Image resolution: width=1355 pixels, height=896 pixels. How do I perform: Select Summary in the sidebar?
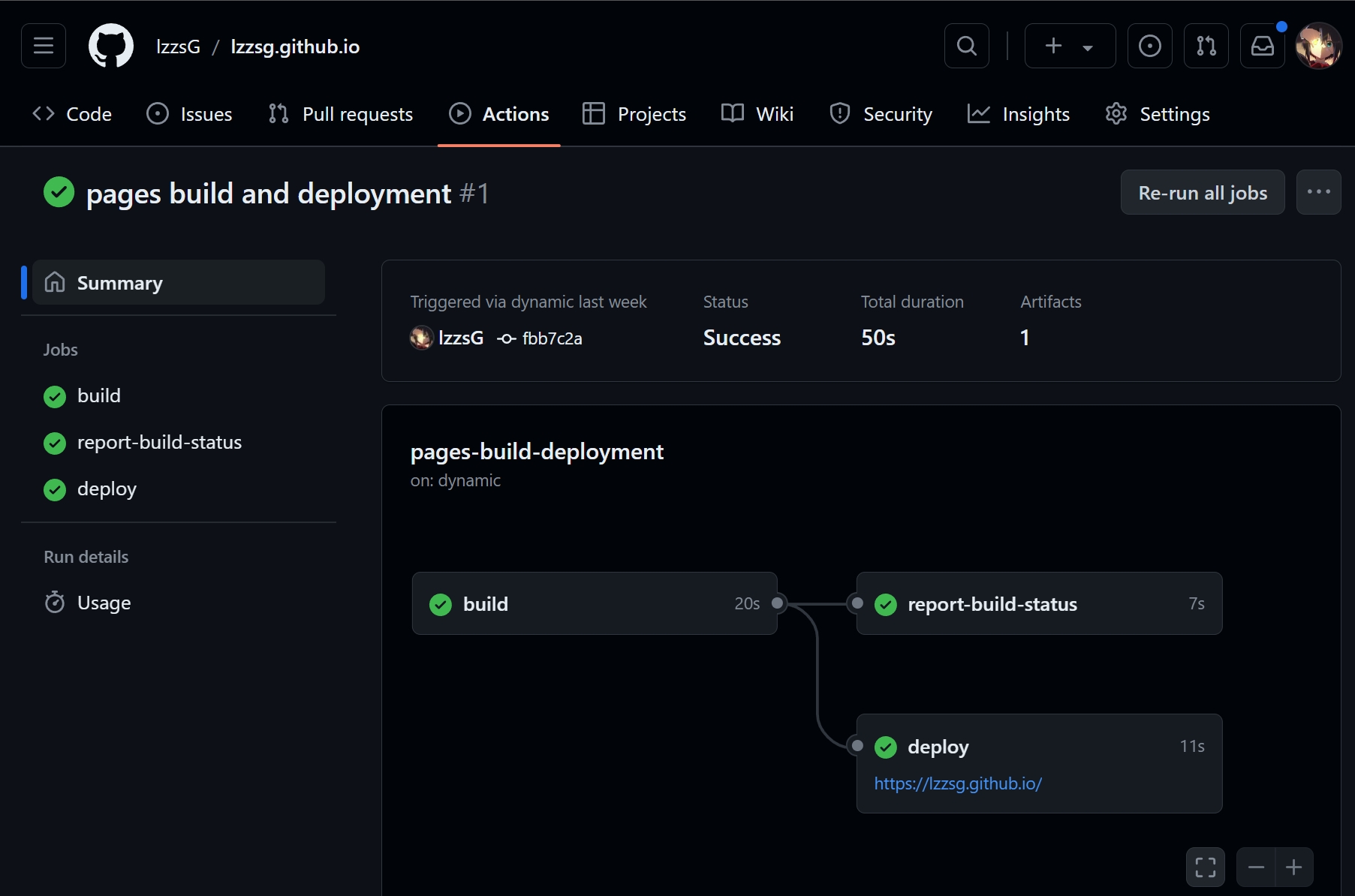(179, 283)
